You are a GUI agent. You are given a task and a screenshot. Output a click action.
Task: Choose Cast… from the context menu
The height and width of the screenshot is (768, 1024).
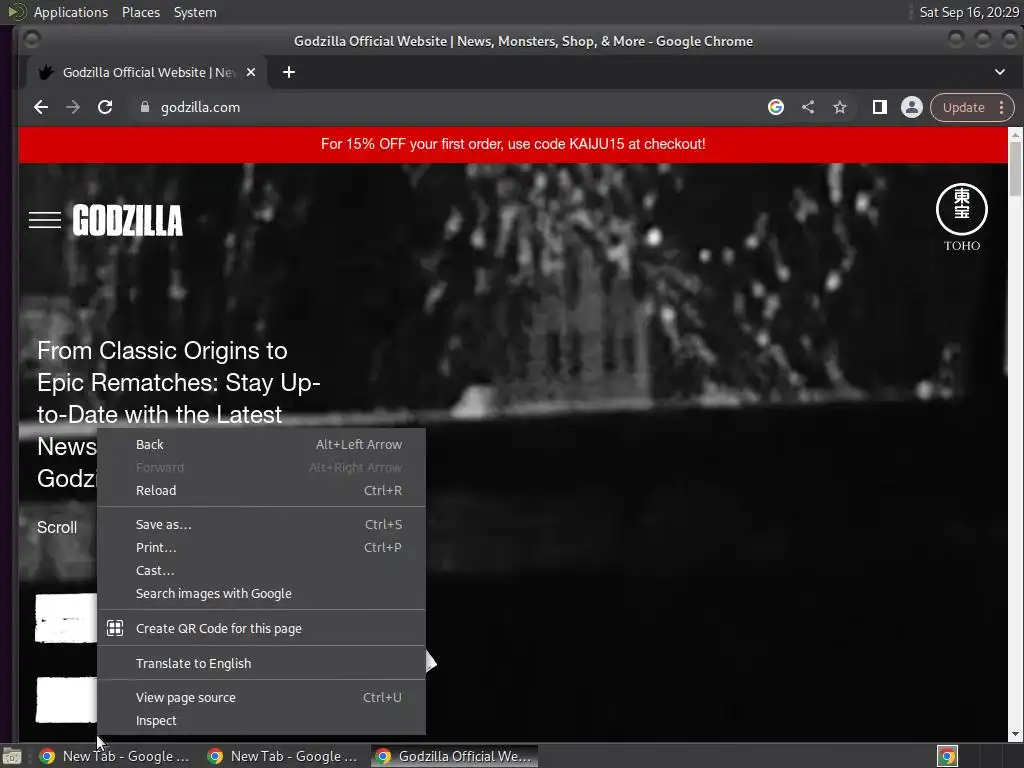(x=261, y=570)
